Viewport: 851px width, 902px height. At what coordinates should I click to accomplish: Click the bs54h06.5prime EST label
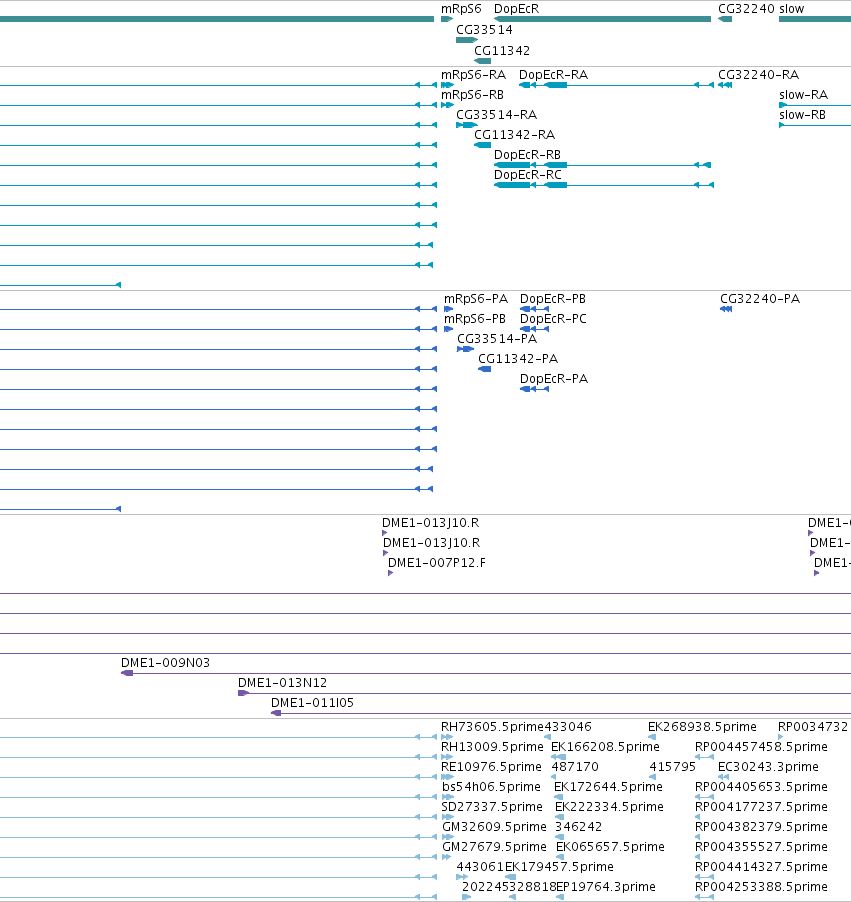coord(491,788)
